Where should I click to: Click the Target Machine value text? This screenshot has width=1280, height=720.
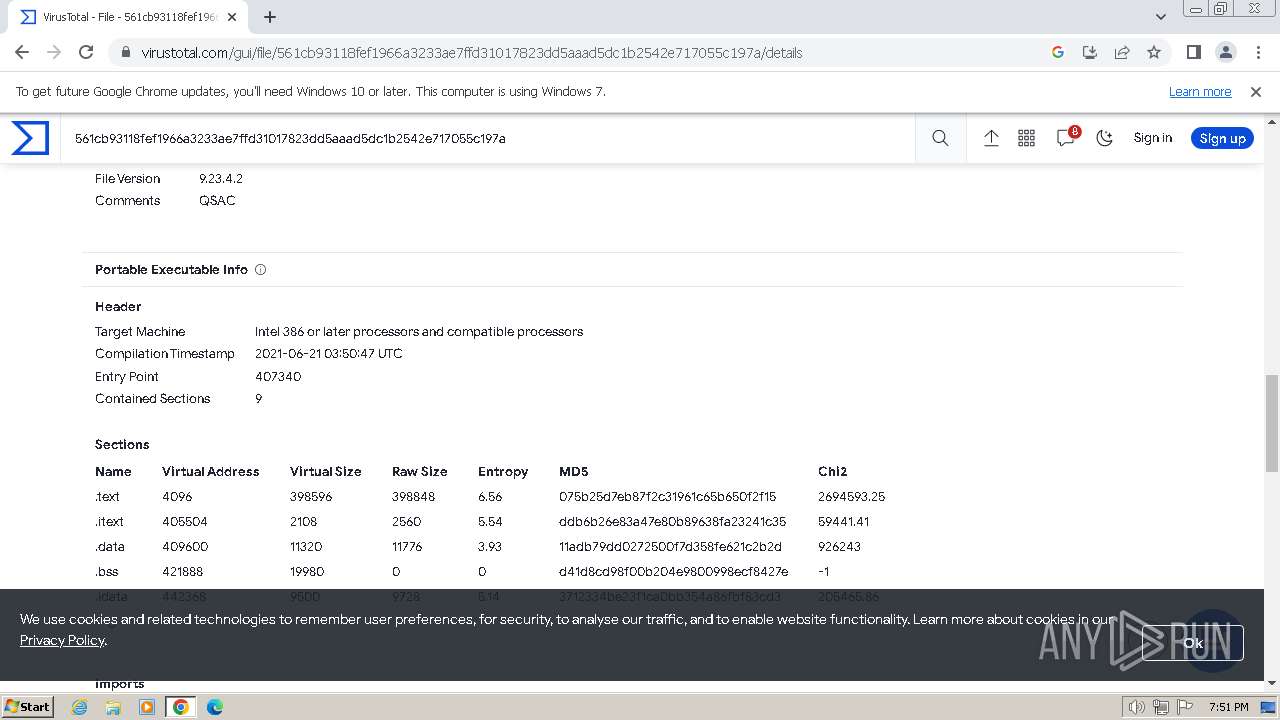419,332
